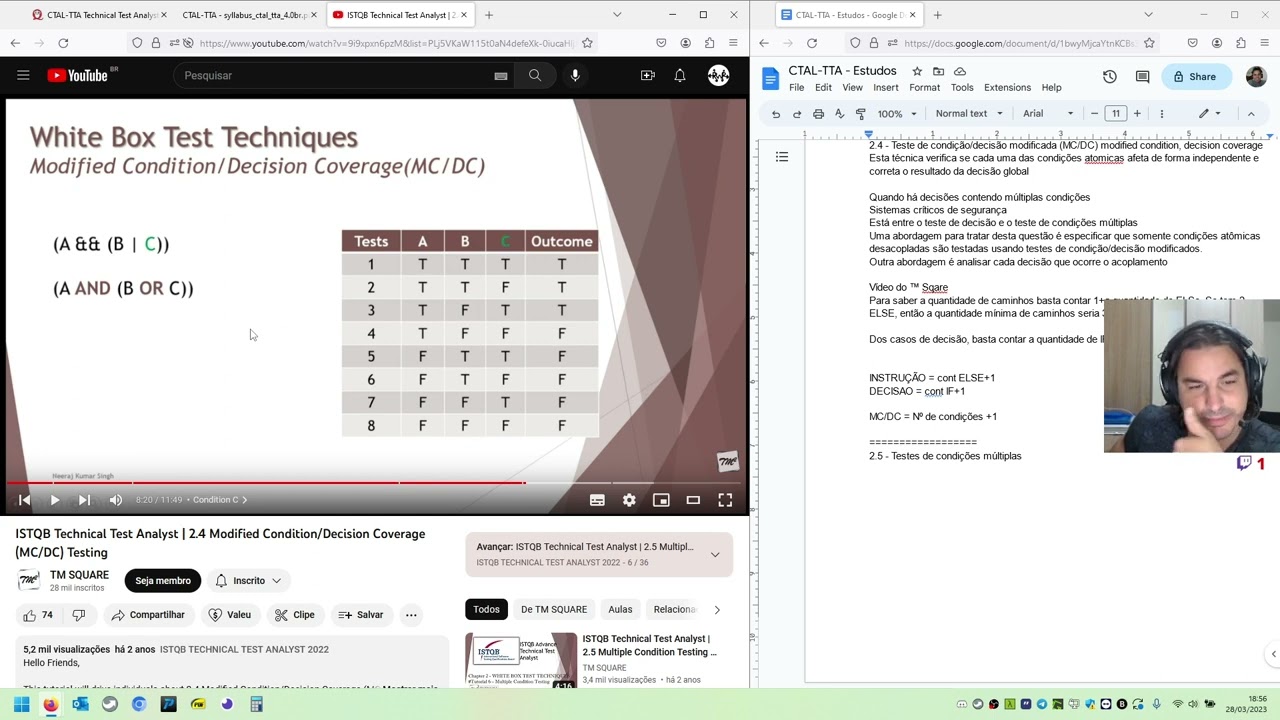Screen dimensions: 1280x720
Task: Enter fullscreen in the video player
Action: 725,500
